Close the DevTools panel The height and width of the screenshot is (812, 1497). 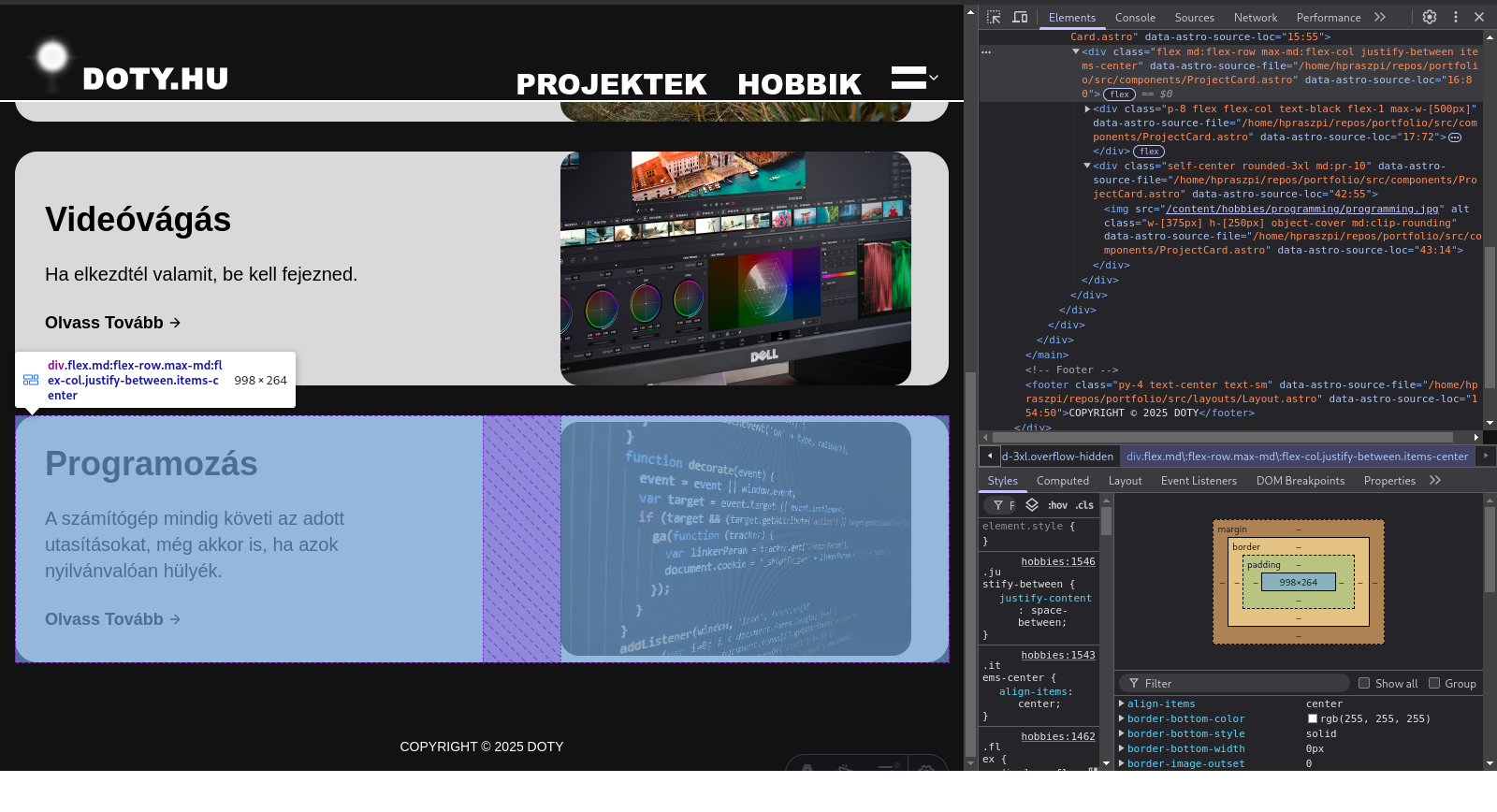tap(1479, 17)
